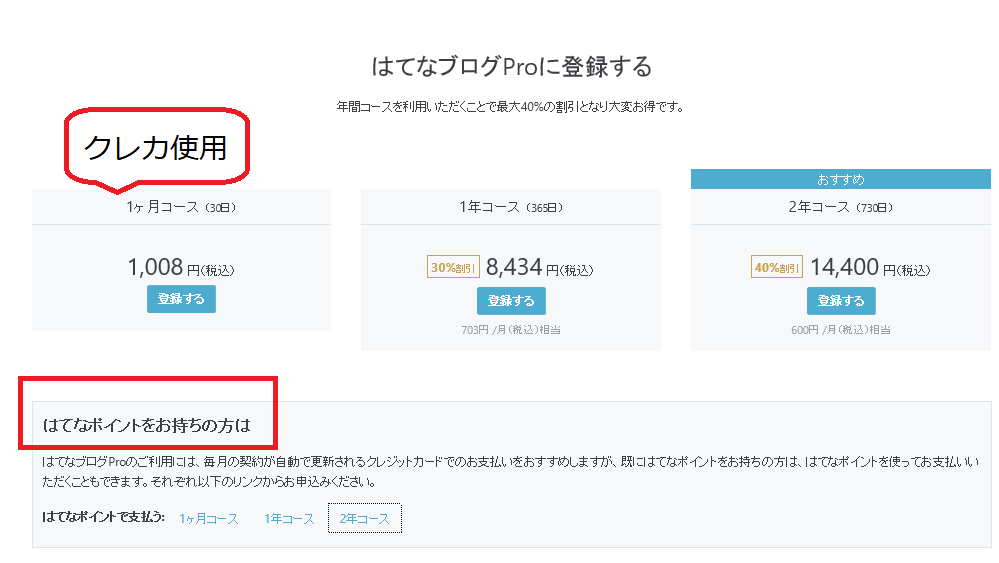The height and width of the screenshot is (563, 999).
Task: Click the 600円 /月(税込)相当 text
Action: tap(841, 330)
